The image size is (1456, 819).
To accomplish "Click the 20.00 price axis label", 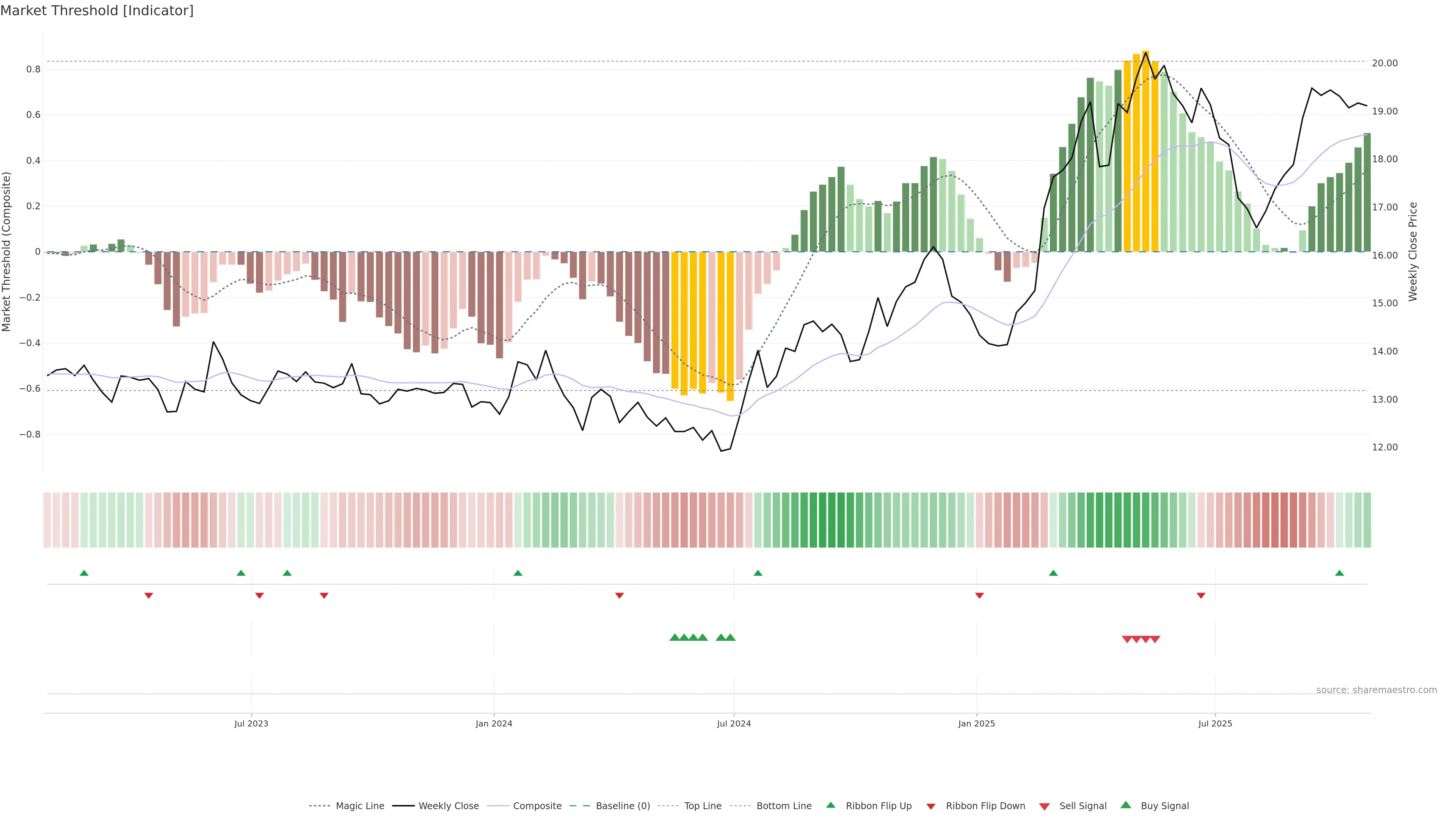I will point(1385,63).
